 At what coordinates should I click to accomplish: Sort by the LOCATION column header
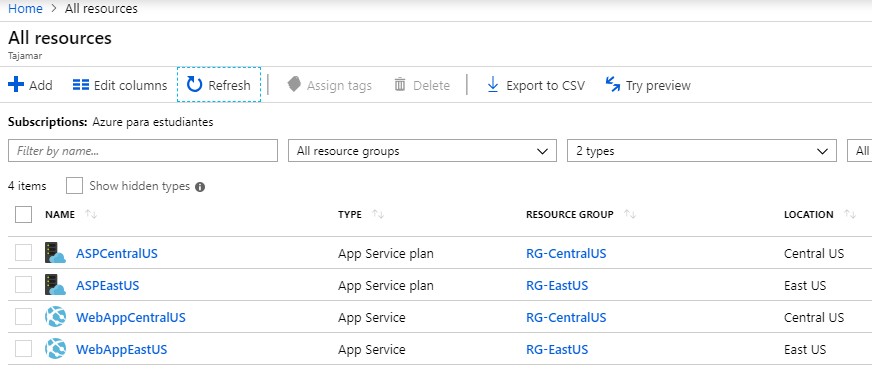(x=809, y=214)
